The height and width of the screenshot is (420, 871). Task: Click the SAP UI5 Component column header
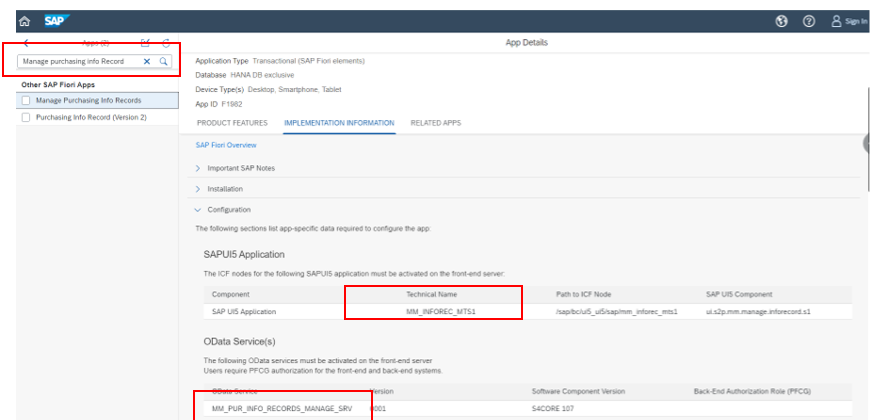point(739,294)
